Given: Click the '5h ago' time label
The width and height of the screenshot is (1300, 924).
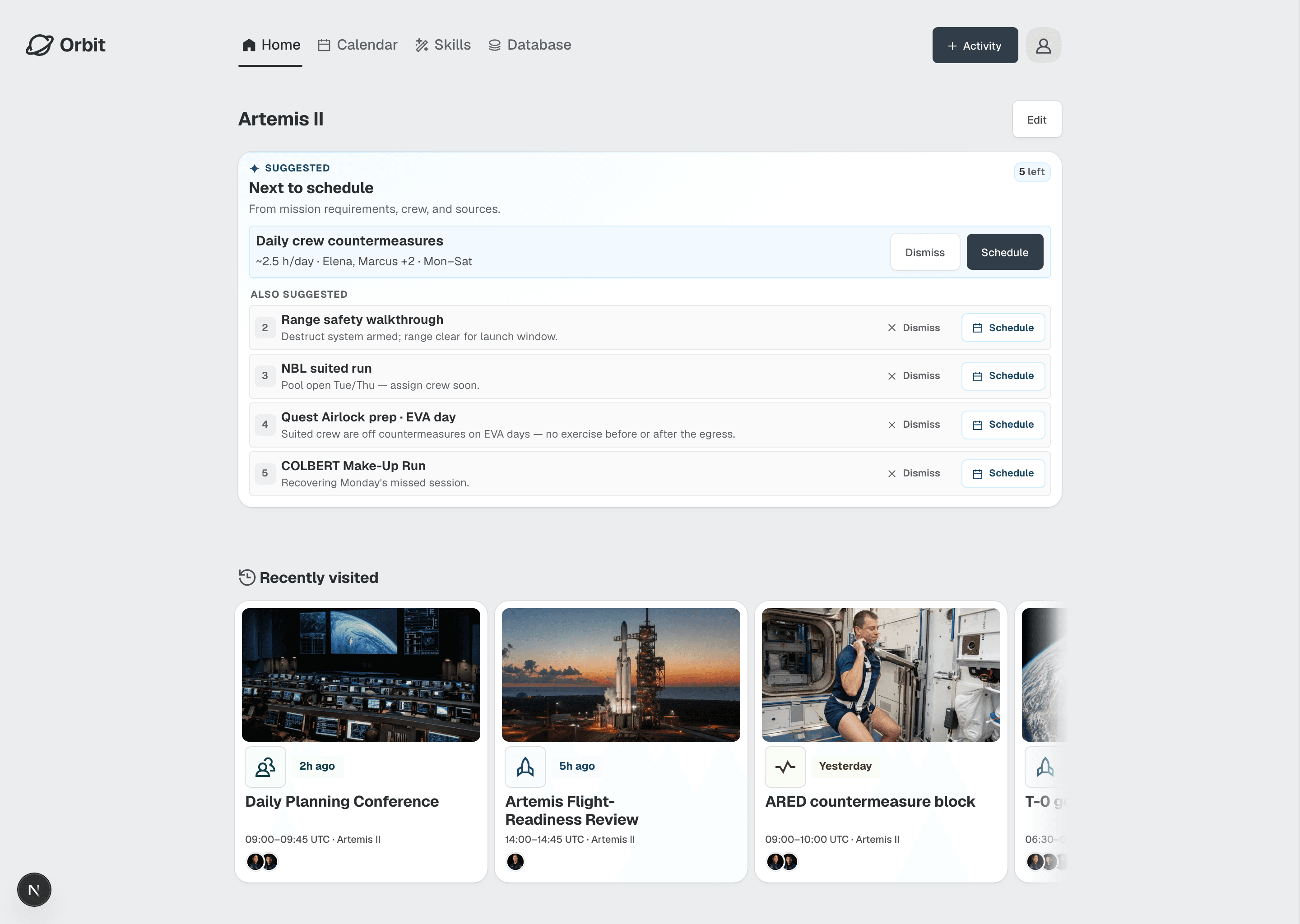Looking at the screenshot, I should pos(576,767).
